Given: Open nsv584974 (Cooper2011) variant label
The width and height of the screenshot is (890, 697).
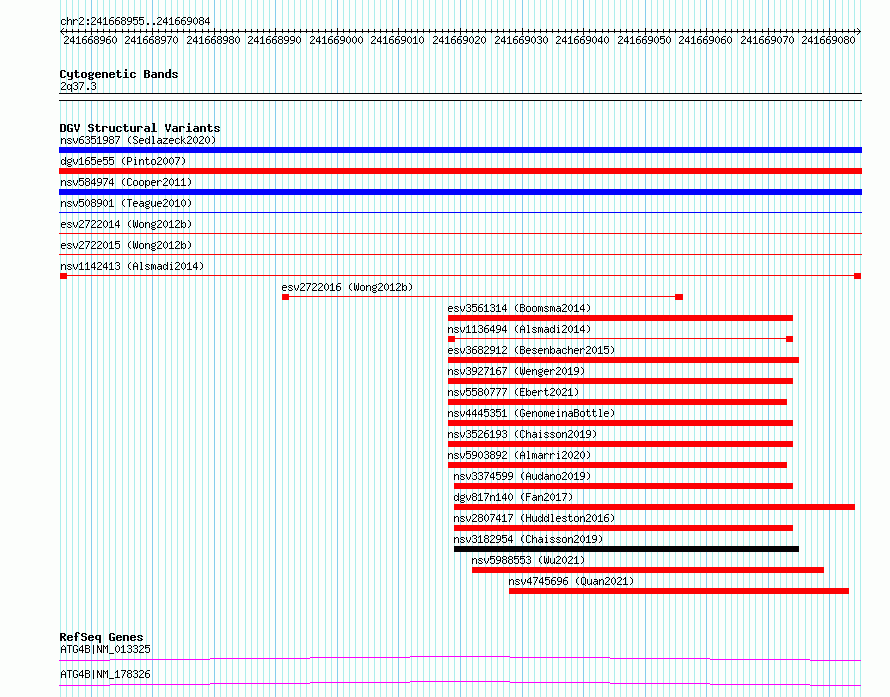Looking at the screenshot, I should [x=126, y=182].
